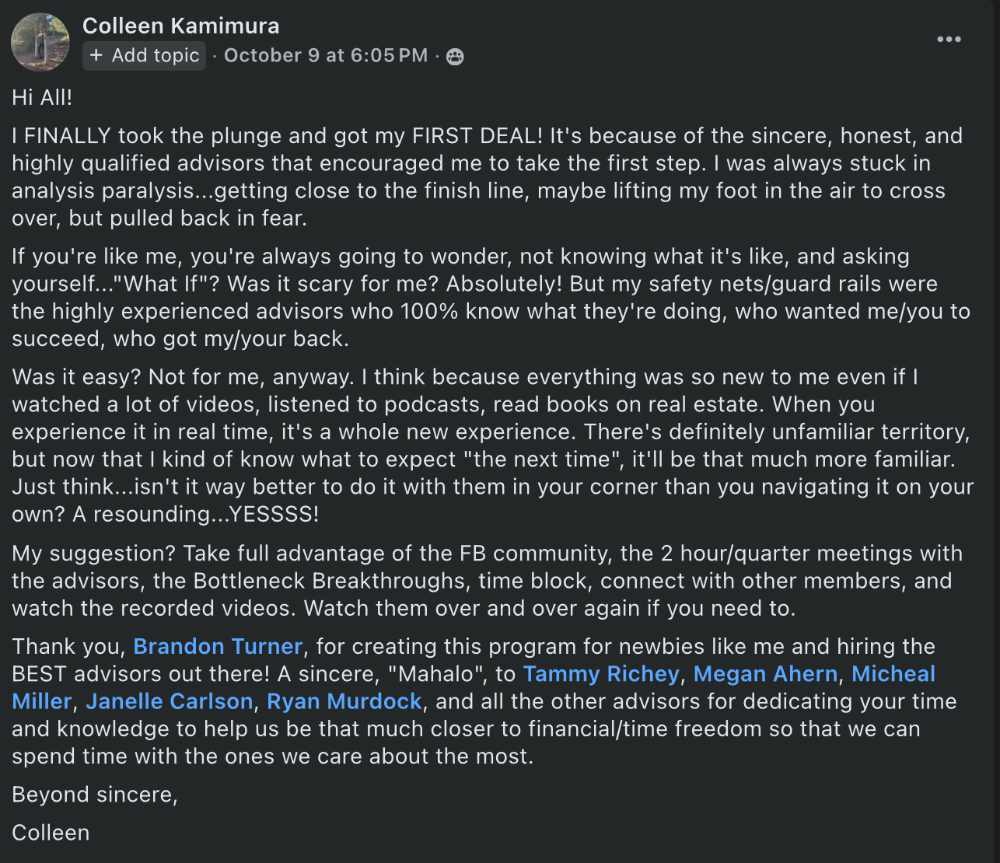Open author name Colleen Kamimura's profile
Image resolution: width=1000 pixels, height=863 pixels.
pyautogui.click(x=181, y=26)
